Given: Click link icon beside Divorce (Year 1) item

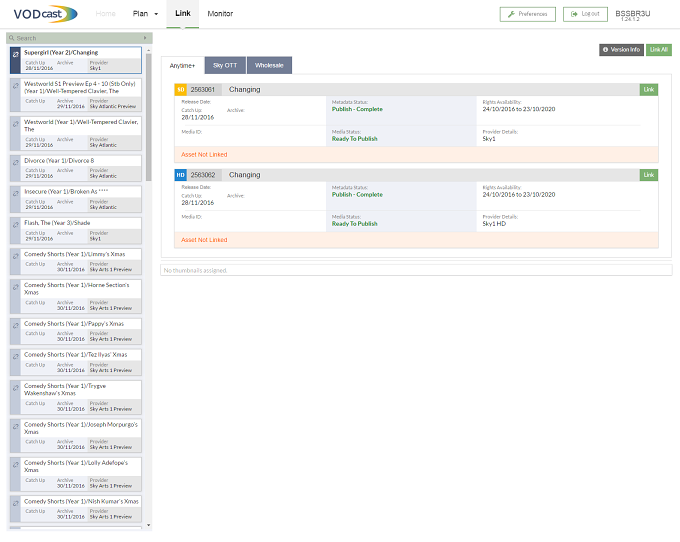Looking at the screenshot, I should point(16,162).
